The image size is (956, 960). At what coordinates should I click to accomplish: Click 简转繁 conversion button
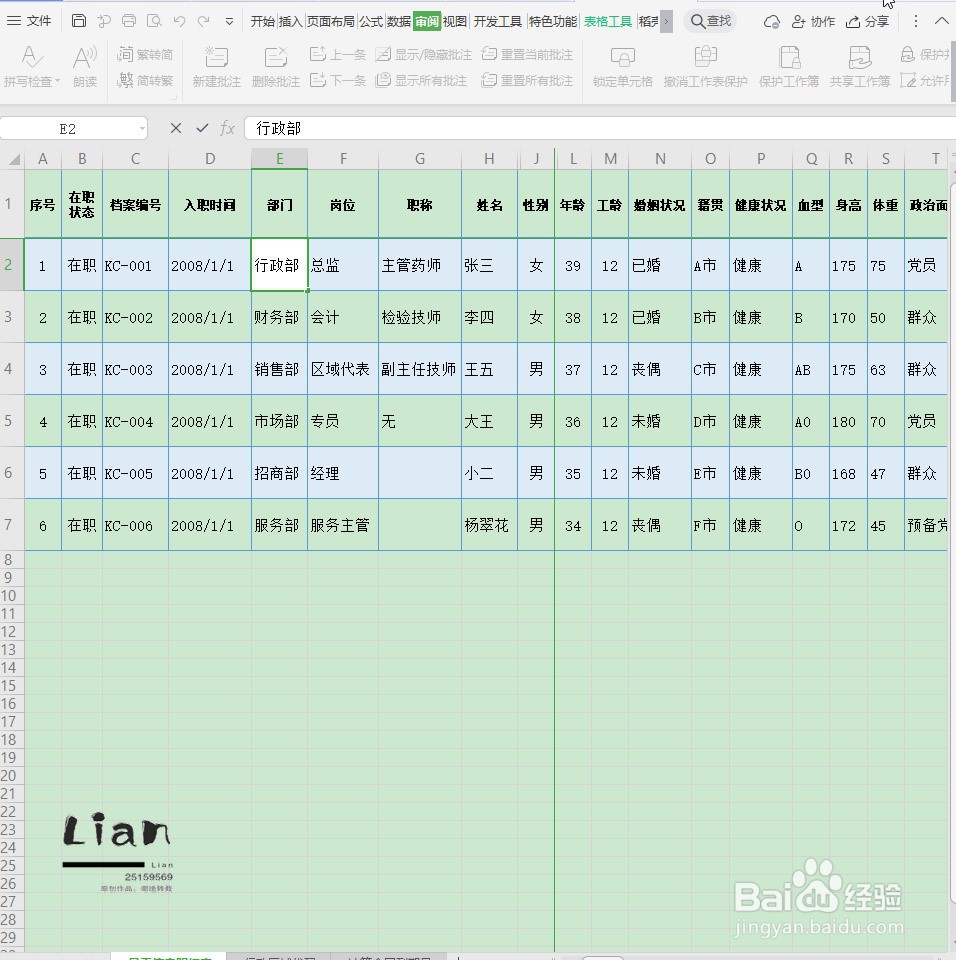click(145, 80)
